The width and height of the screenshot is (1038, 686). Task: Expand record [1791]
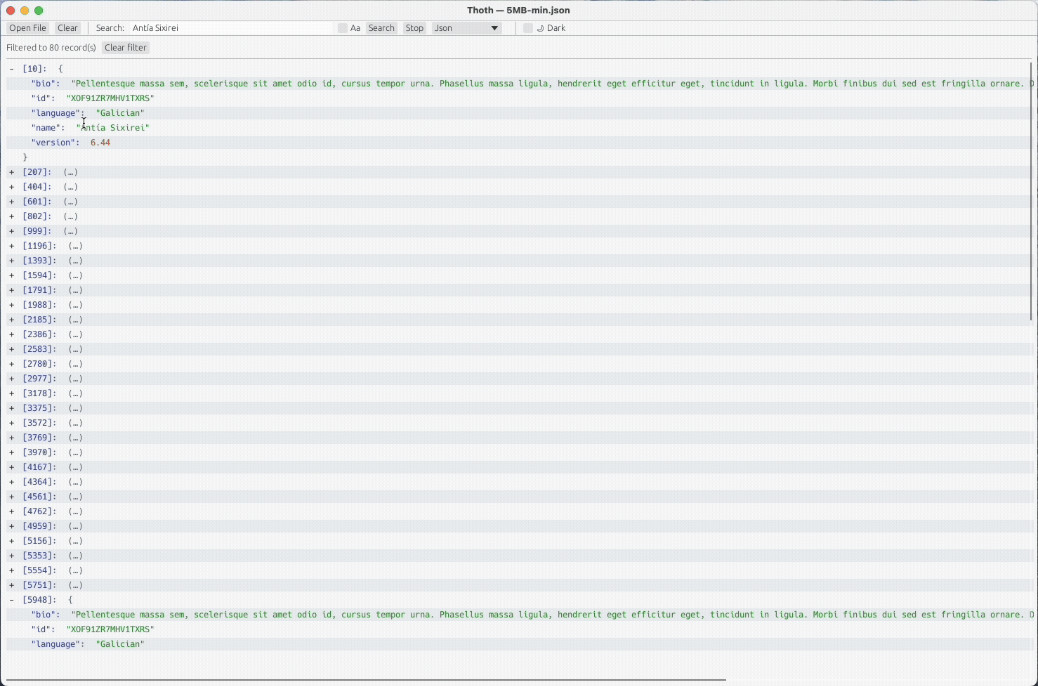point(11,290)
